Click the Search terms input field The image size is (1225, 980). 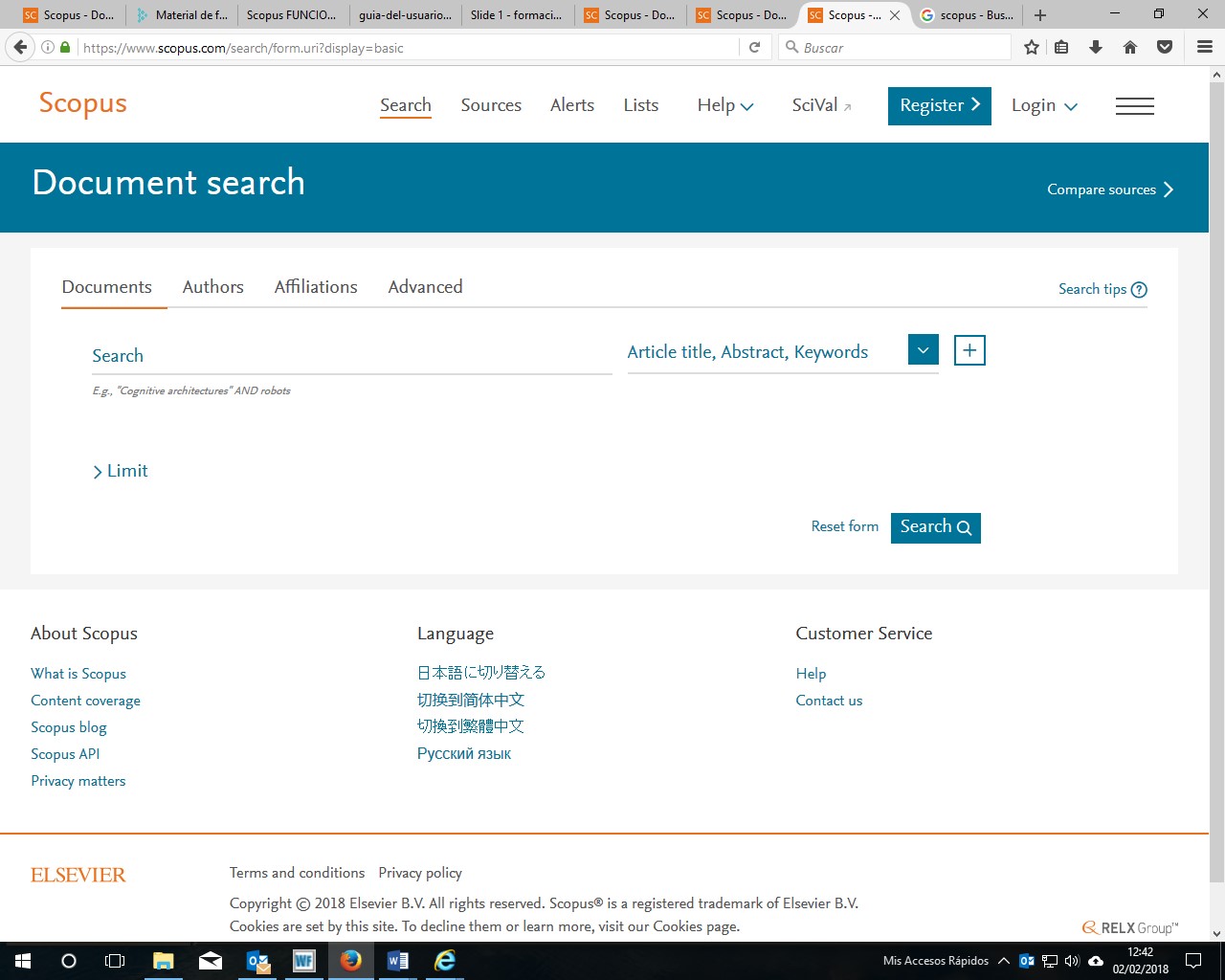(x=351, y=356)
